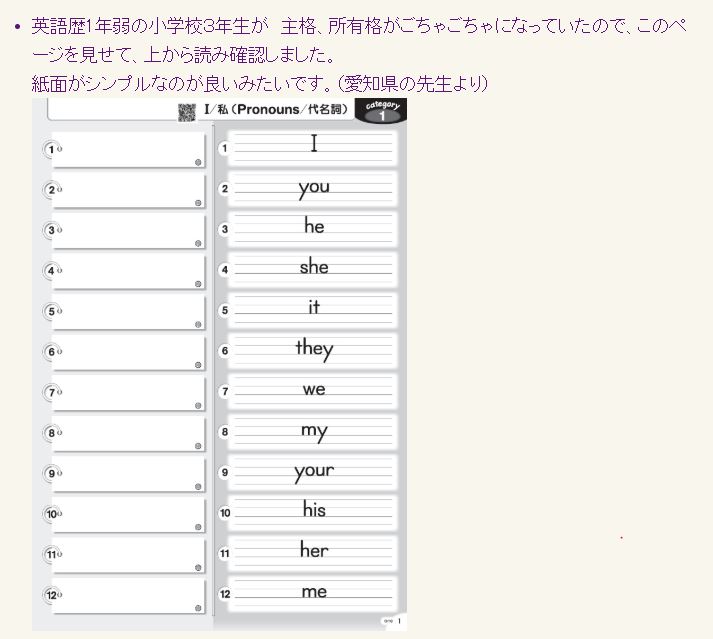The width and height of the screenshot is (713, 639).
Task: Click the number 6 circle on left blank card
Action: point(51,352)
